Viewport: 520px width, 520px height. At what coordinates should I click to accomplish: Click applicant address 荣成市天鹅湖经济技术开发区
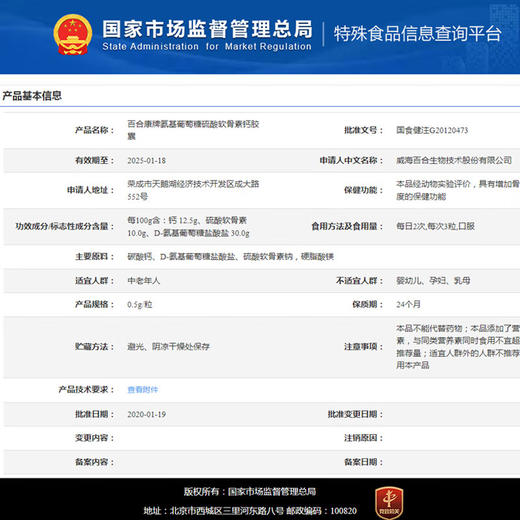193,190
